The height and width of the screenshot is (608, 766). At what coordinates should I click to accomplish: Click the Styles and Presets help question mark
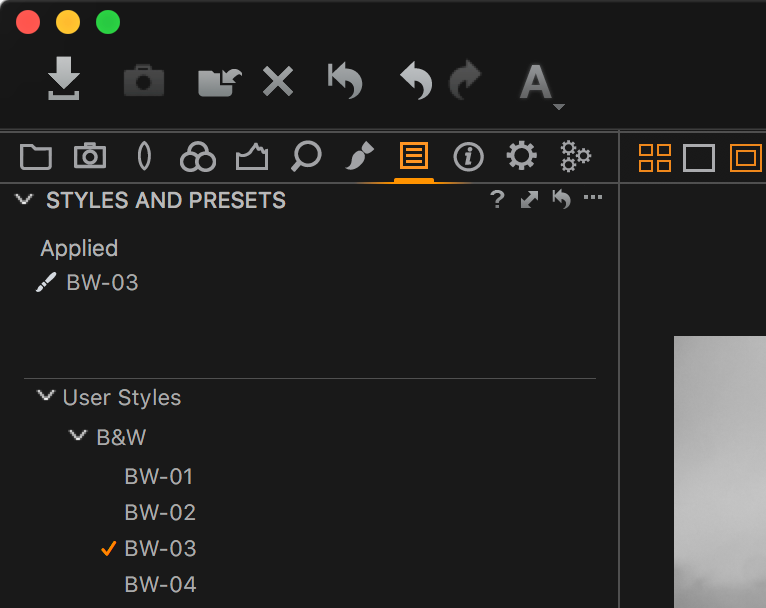tap(497, 199)
